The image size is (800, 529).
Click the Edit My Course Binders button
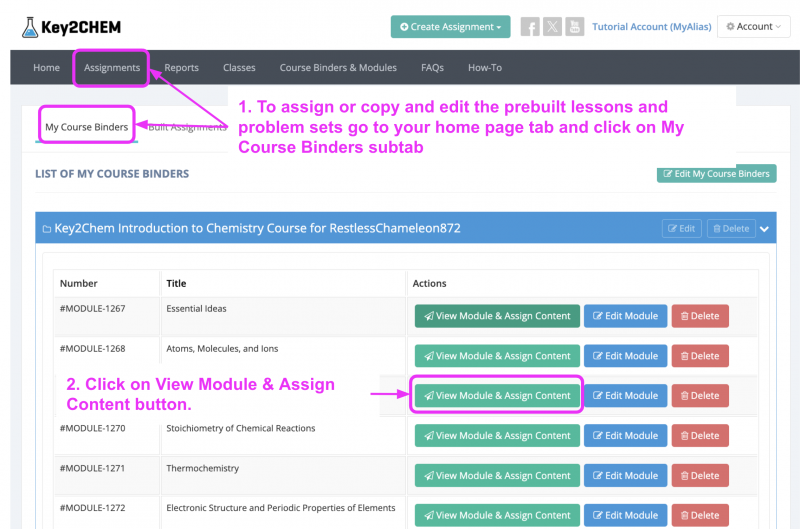(x=716, y=174)
